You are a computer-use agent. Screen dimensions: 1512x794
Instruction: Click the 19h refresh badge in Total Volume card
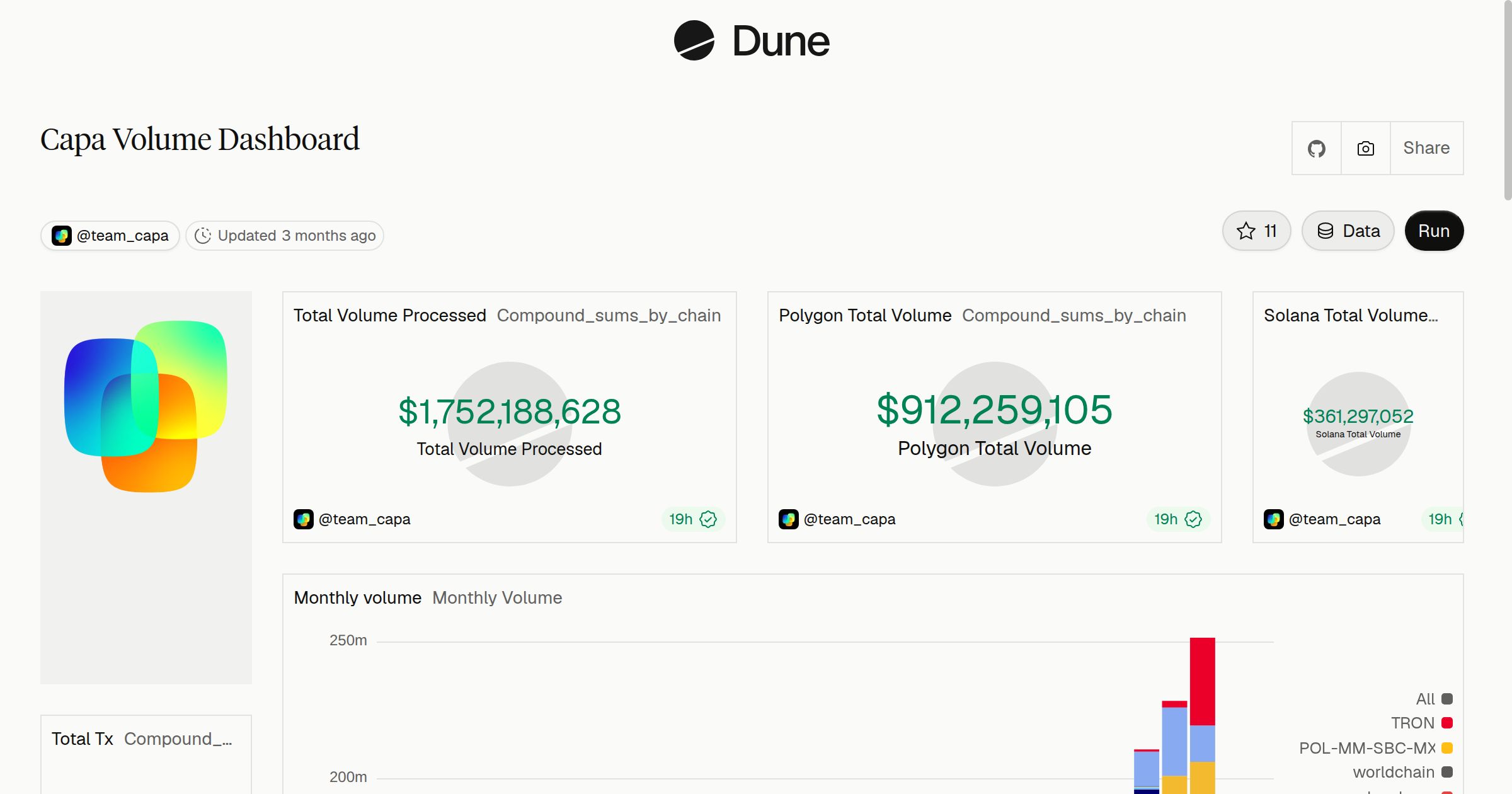(x=693, y=519)
